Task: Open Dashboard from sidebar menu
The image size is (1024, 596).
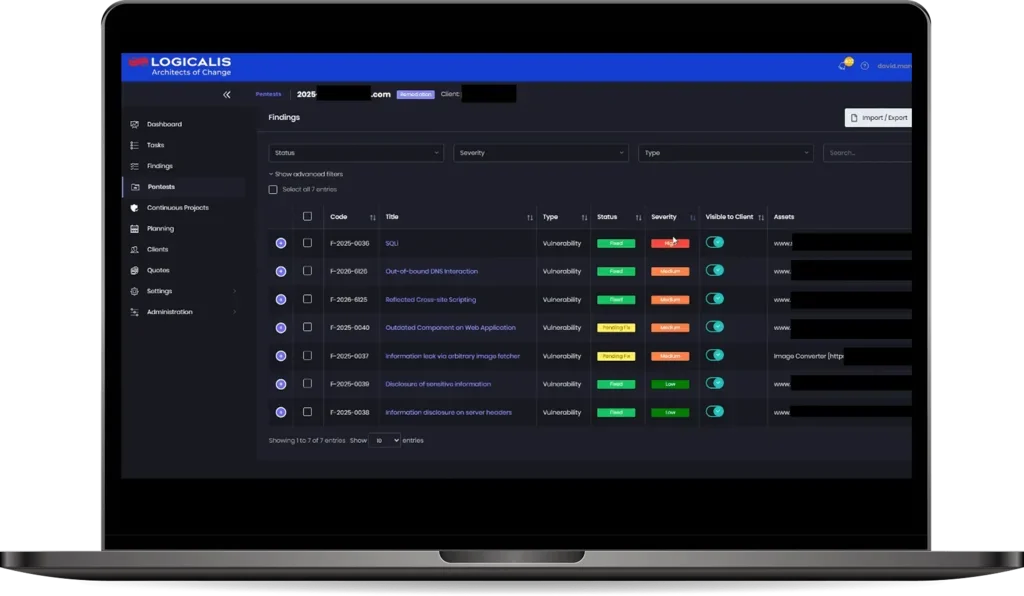Action: click(165, 124)
